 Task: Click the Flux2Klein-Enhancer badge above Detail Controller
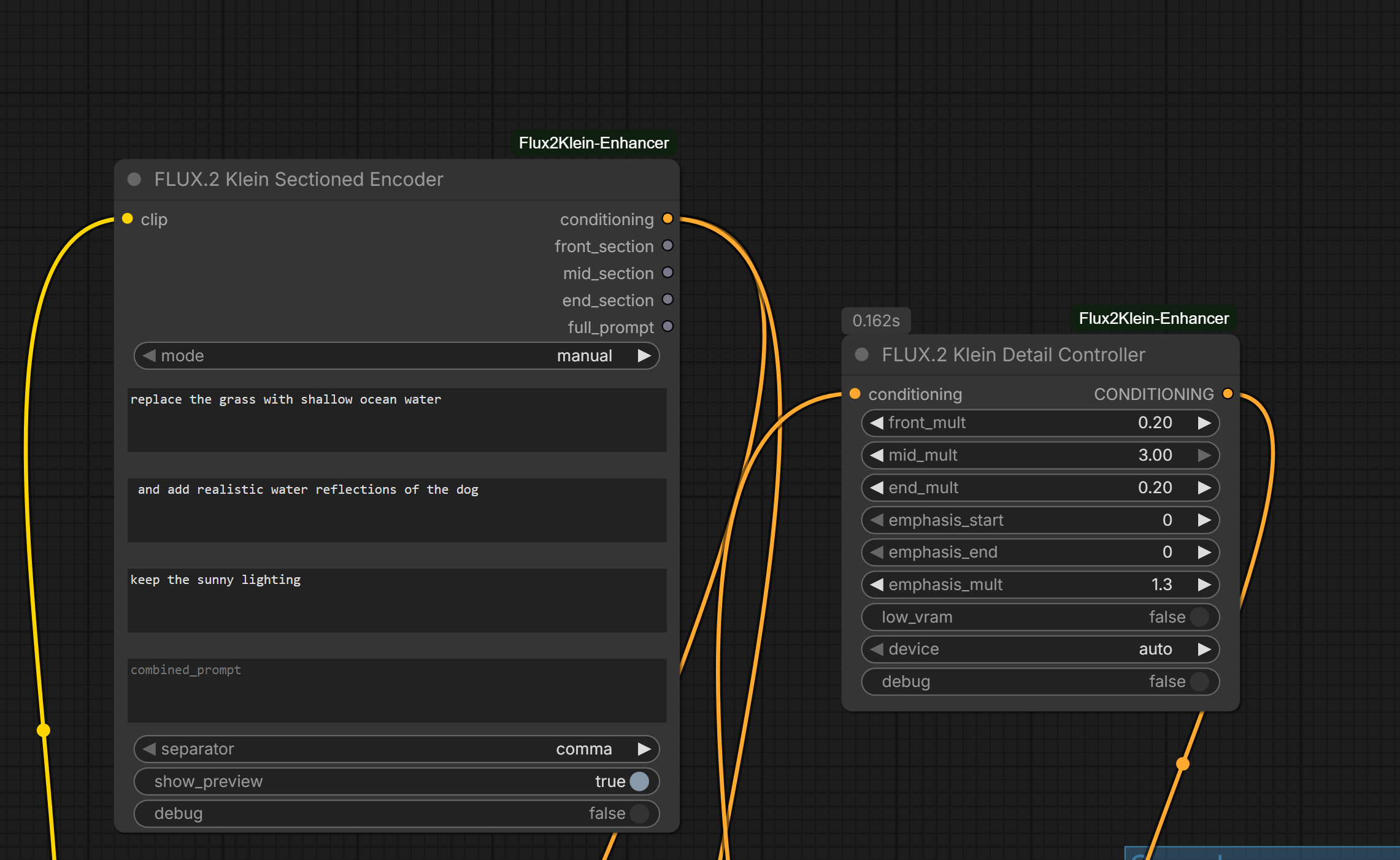pyautogui.click(x=1154, y=318)
